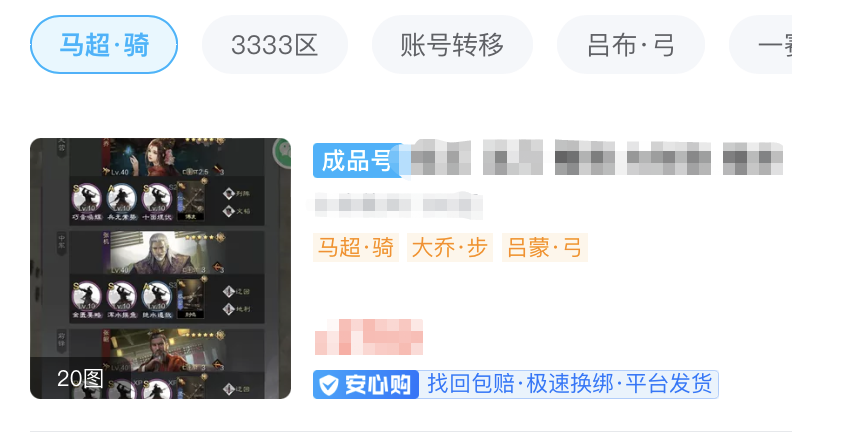The width and height of the screenshot is (848, 436).
Task: Click the 安心购 shield checkmark icon
Action: point(328,385)
